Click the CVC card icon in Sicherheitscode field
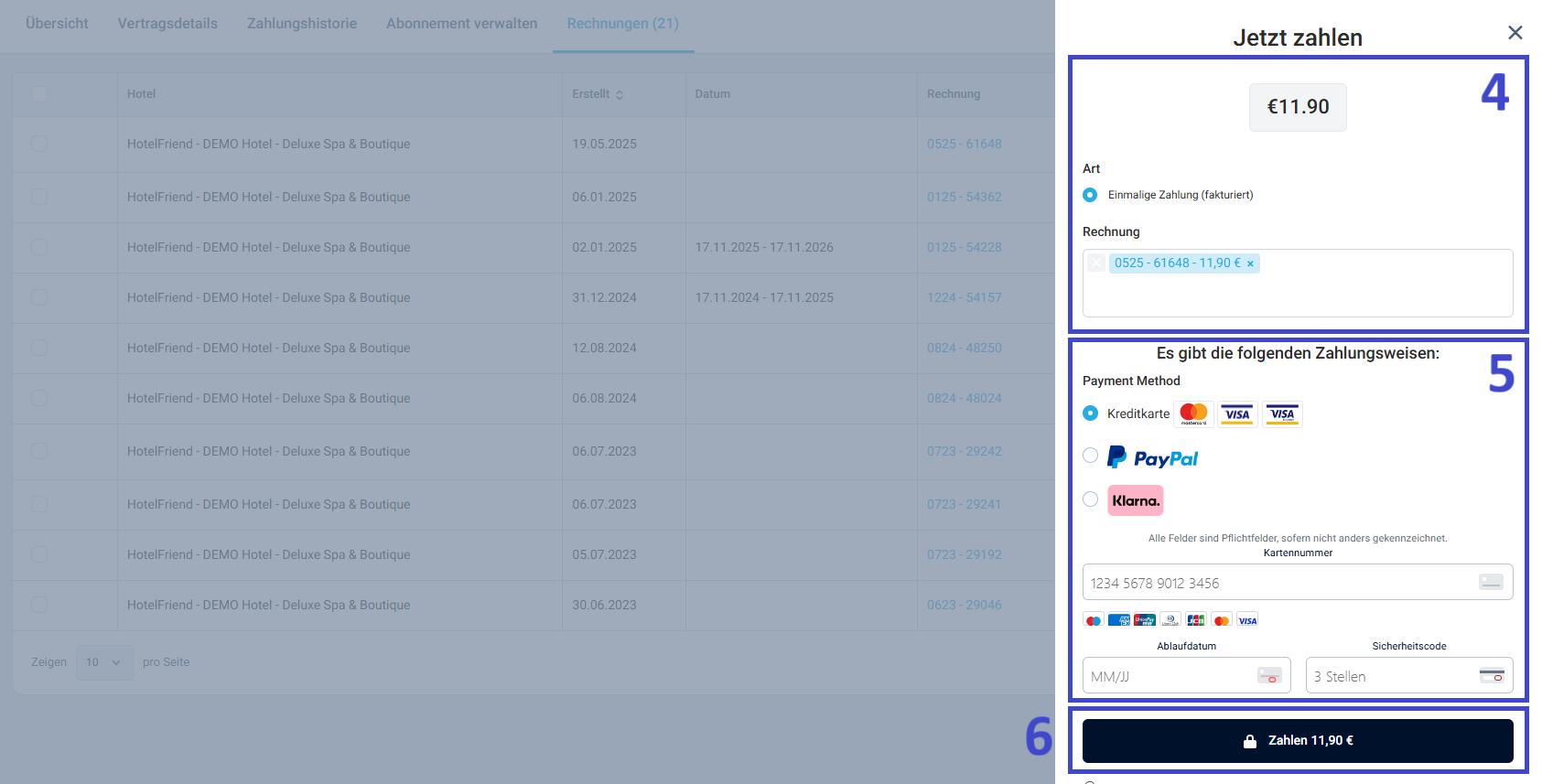Image resolution: width=1542 pixels, height=784 pixels. [x=1492, y=675]
